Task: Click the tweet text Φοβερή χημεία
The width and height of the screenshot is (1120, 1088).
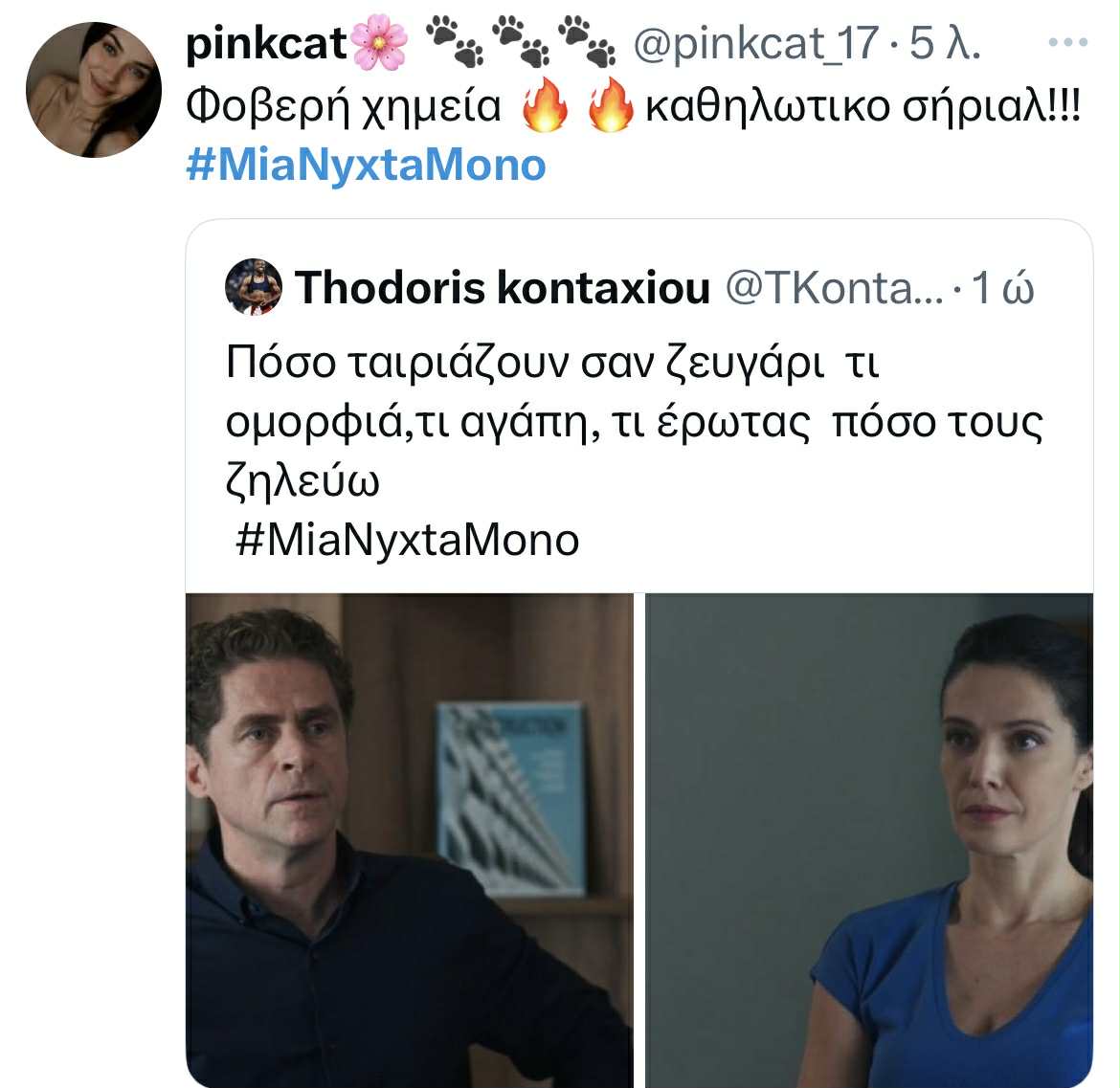Action: (x=344, y=106)
